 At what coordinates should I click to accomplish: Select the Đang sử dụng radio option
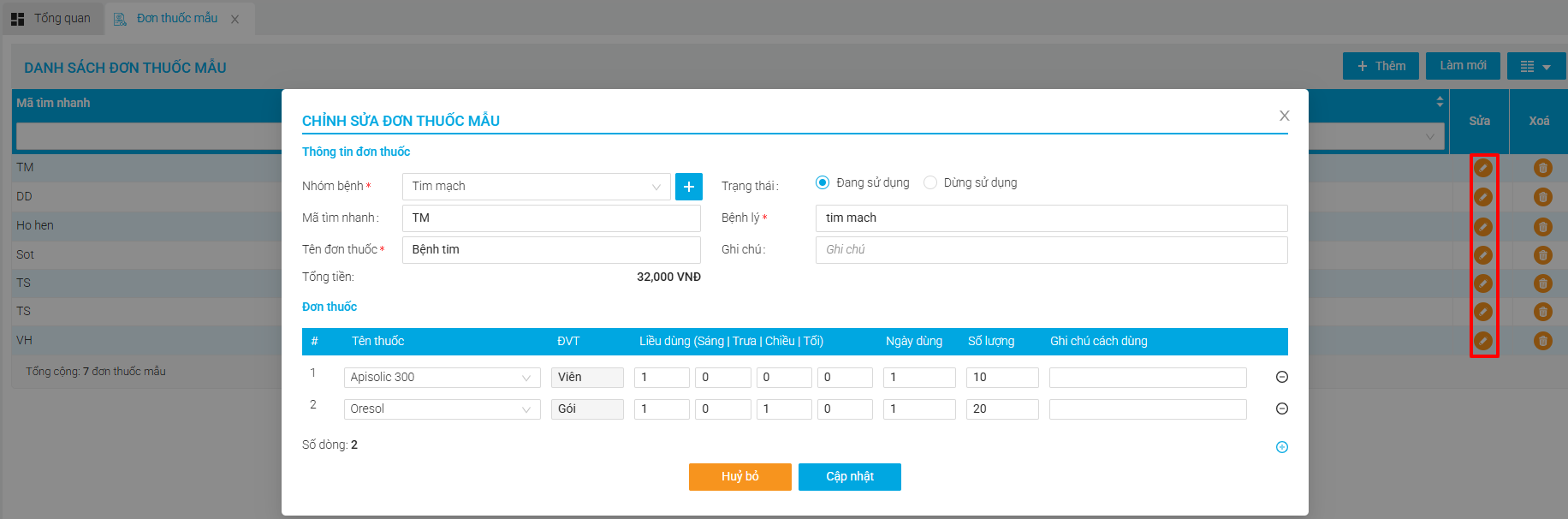(823, 182)
